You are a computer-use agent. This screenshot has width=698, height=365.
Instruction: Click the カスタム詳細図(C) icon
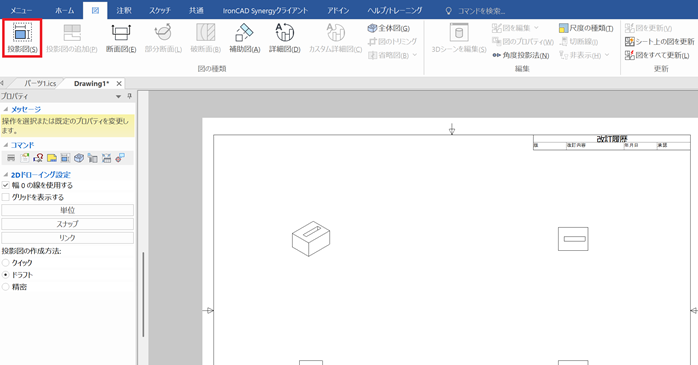335,38
